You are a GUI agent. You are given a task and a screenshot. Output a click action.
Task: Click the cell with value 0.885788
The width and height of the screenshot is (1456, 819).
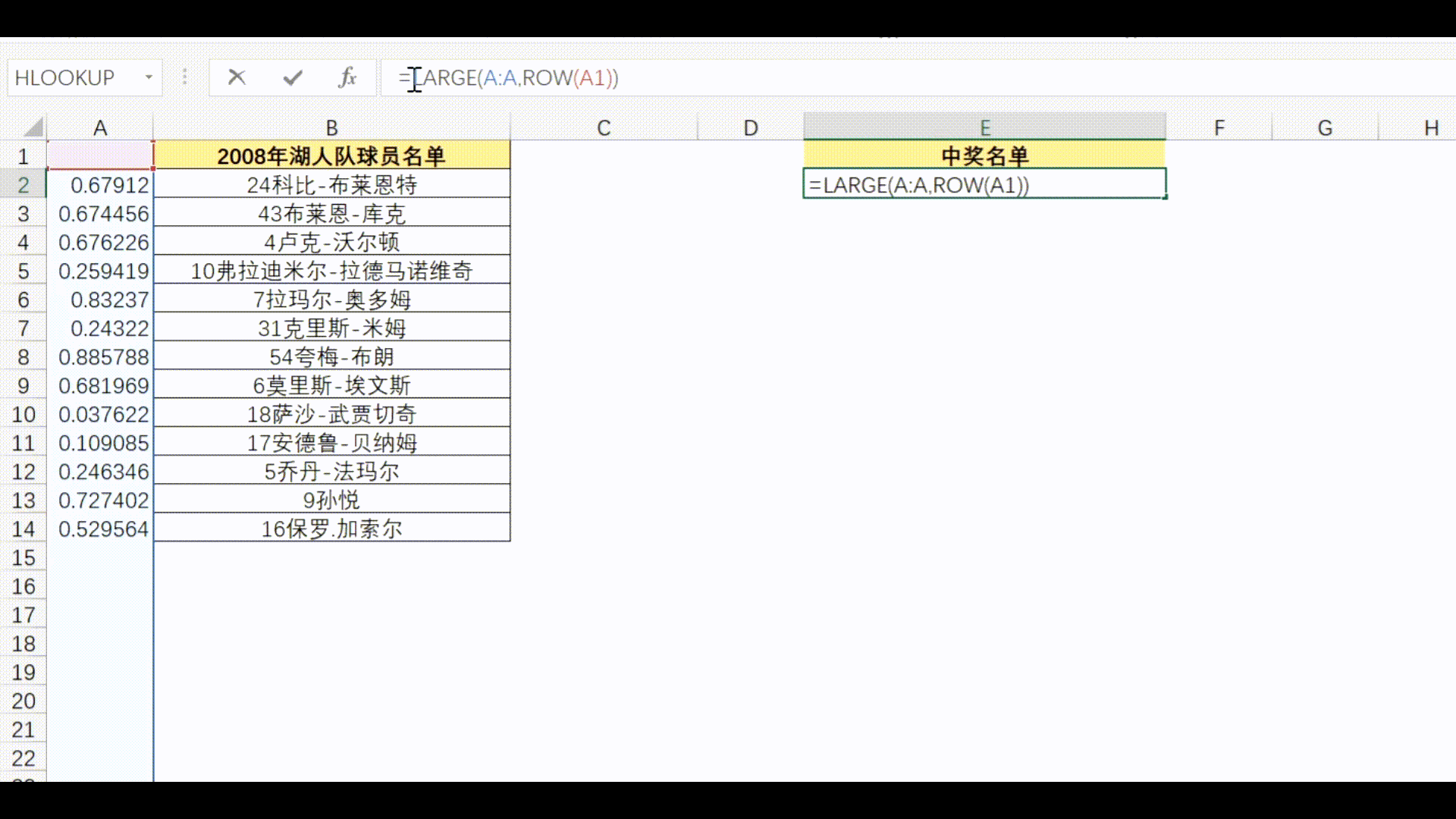click(102, 357)
